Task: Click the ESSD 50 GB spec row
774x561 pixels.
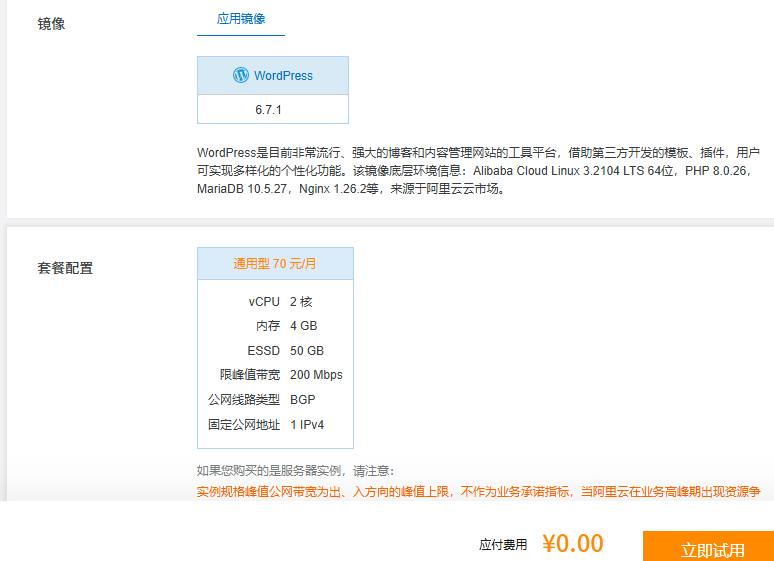Action: pos(275,351)
